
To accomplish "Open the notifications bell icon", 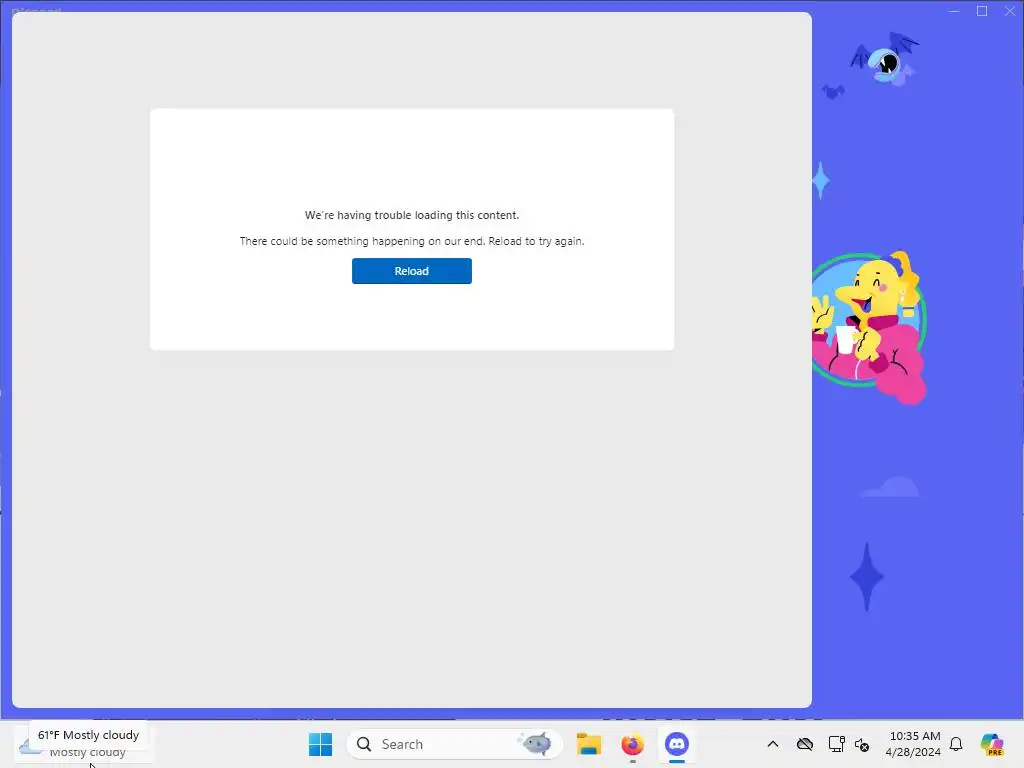I will (956, 744).
